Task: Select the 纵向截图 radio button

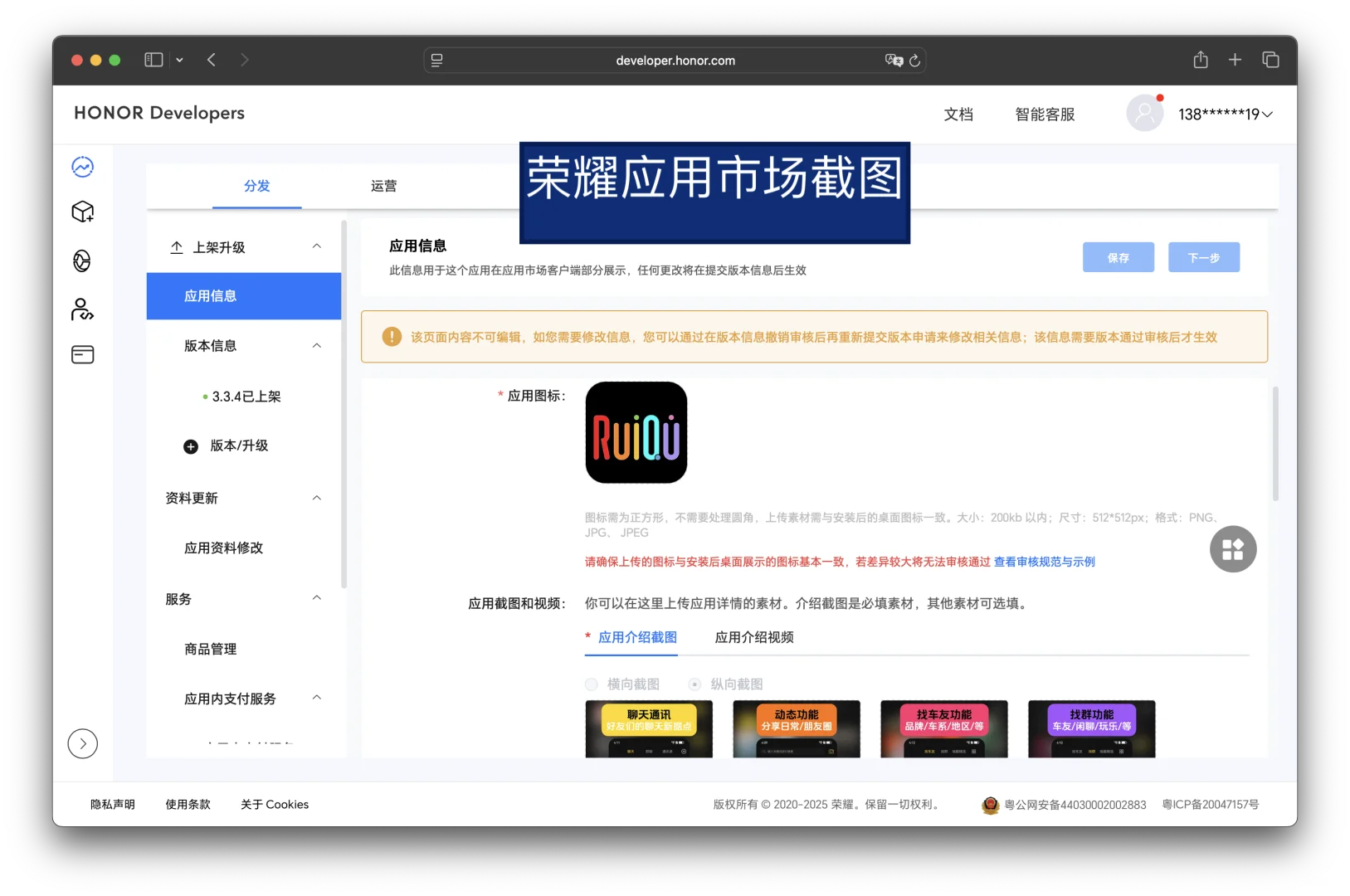Action: tap(694, 684)
